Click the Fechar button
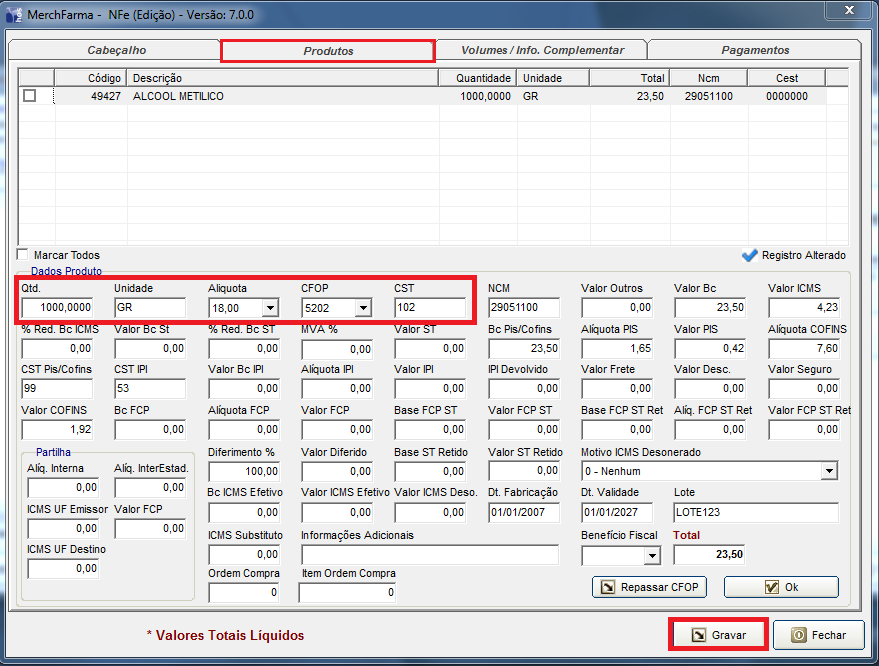This screenshot has height=666, width=879. pyautogui.click(x=818, y=635)
